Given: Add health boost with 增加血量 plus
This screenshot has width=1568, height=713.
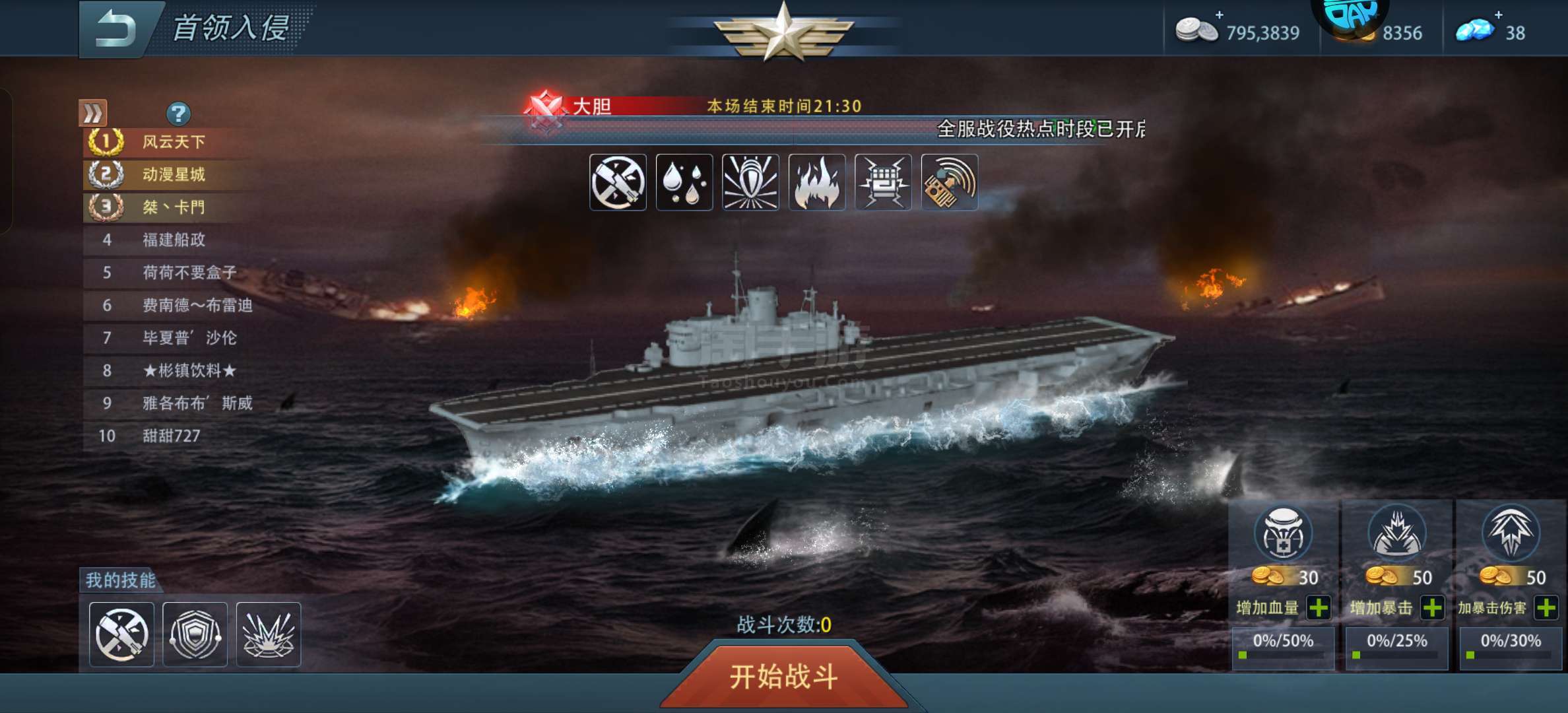Looking at the screenshot, I should [x=1319, y=607].
